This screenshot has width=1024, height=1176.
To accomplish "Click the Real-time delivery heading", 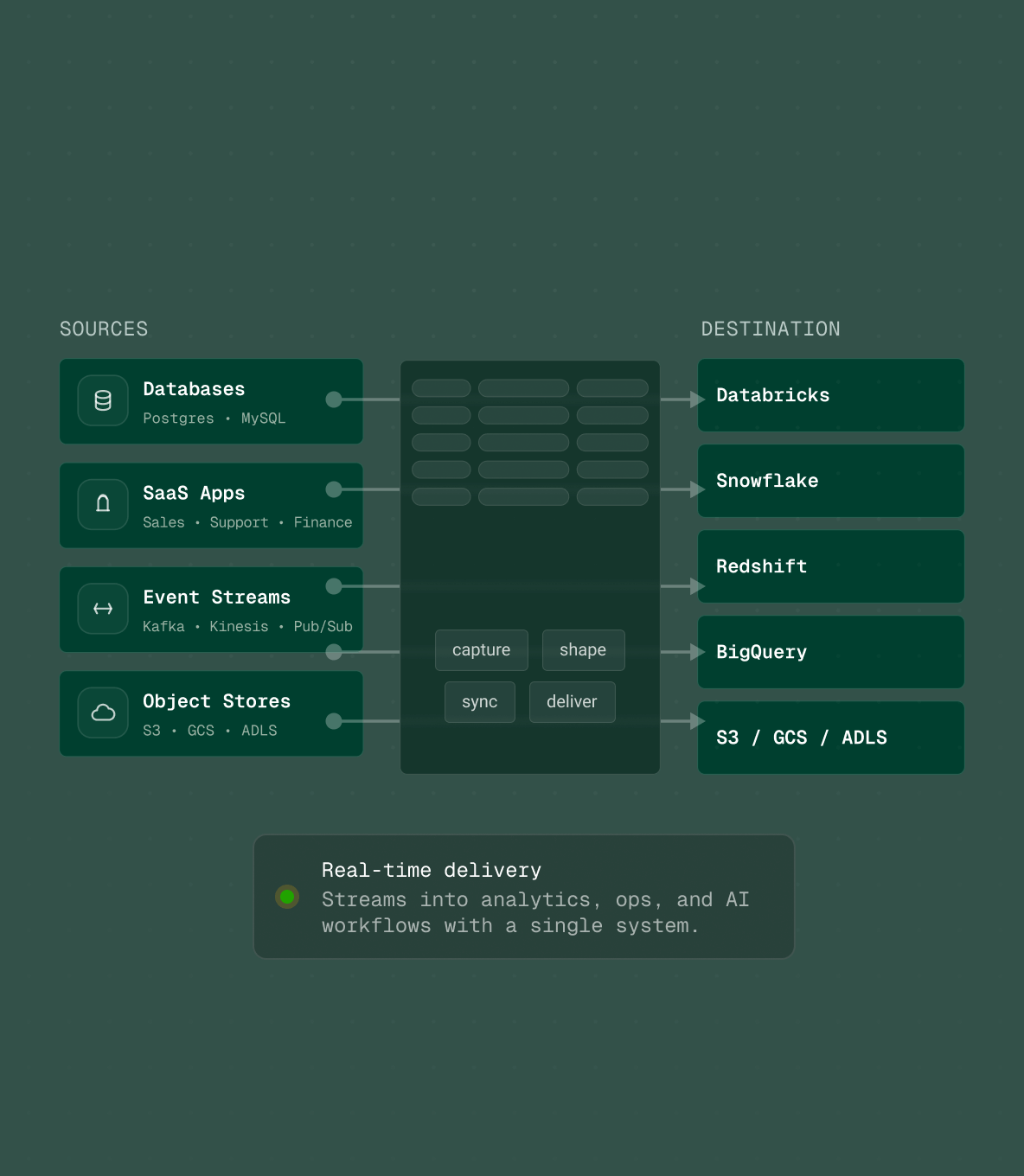I will pos(432,871).
